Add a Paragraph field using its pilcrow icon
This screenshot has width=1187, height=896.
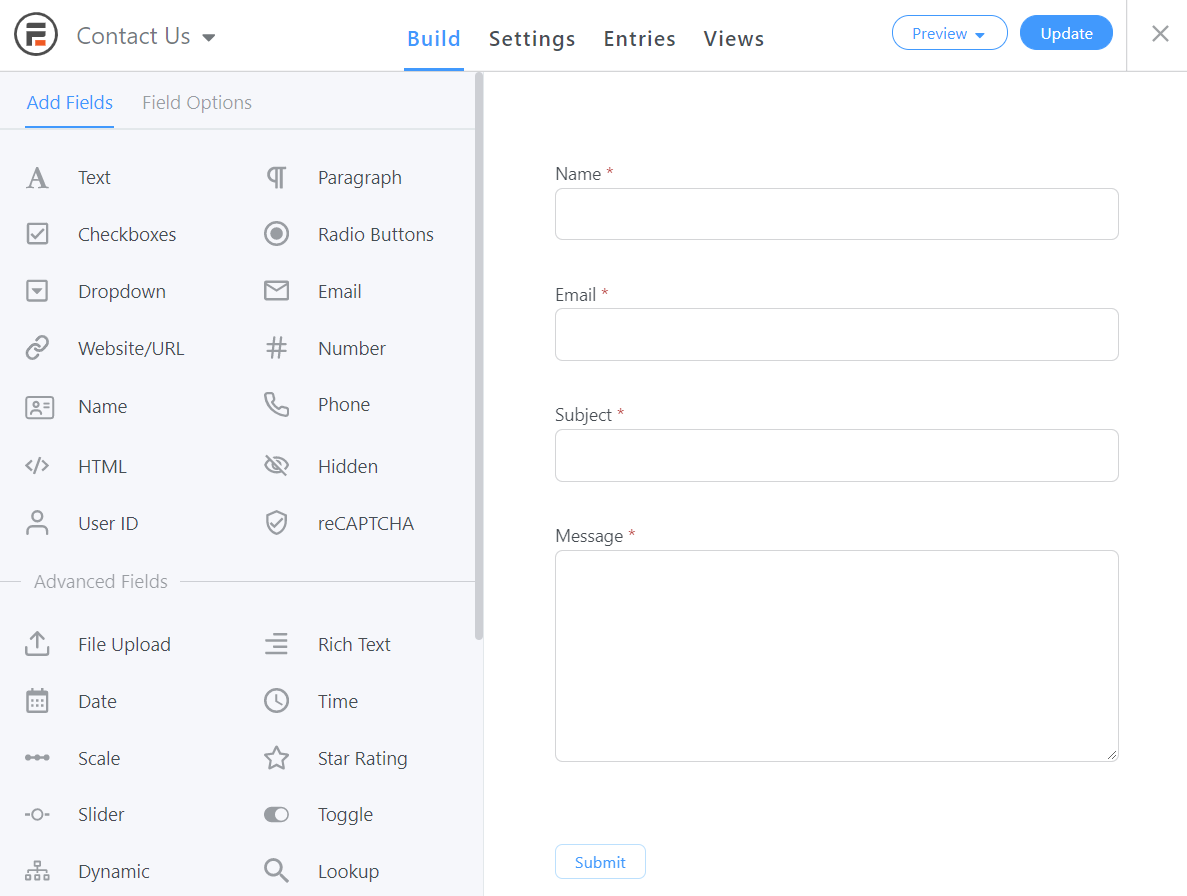pyautogui.click(x=276, y=177)
